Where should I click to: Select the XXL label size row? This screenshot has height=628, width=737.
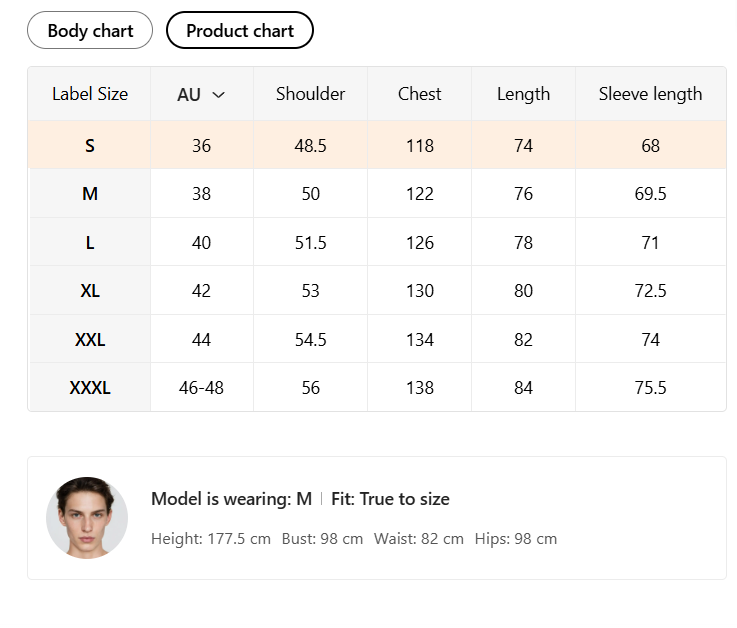point(90,340)
